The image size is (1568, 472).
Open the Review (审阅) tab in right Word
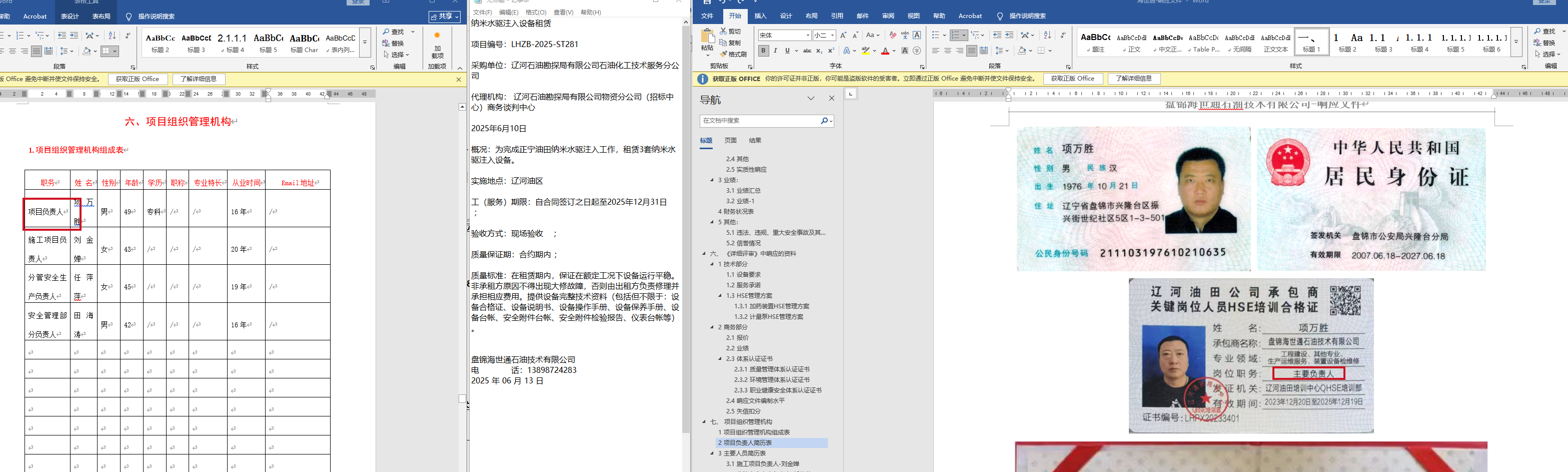click(x=888, y=16)
